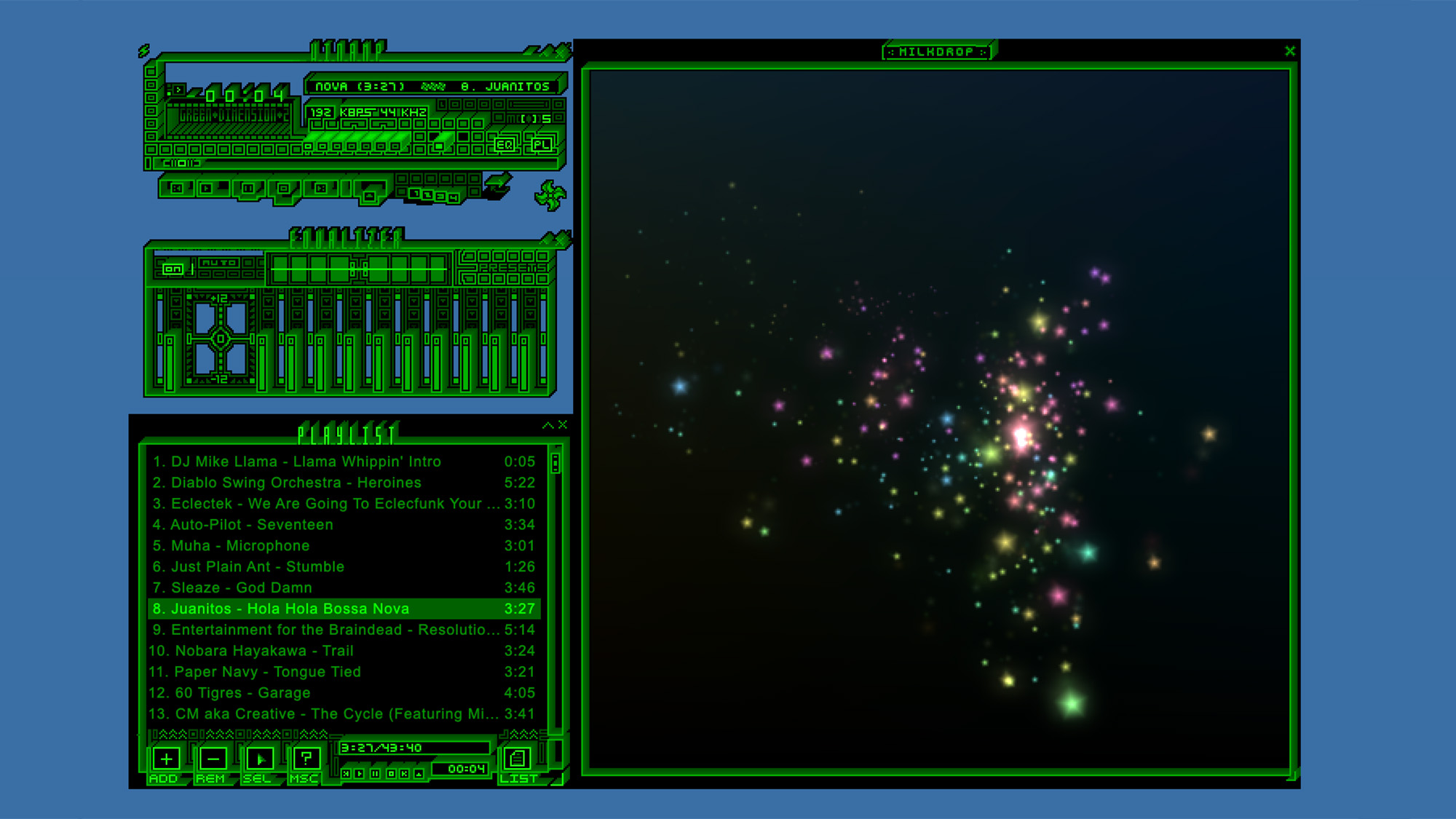1456x819 pixels.
Task: Click the Play button in main Winamp window
Action: click(x=207, y=189)
